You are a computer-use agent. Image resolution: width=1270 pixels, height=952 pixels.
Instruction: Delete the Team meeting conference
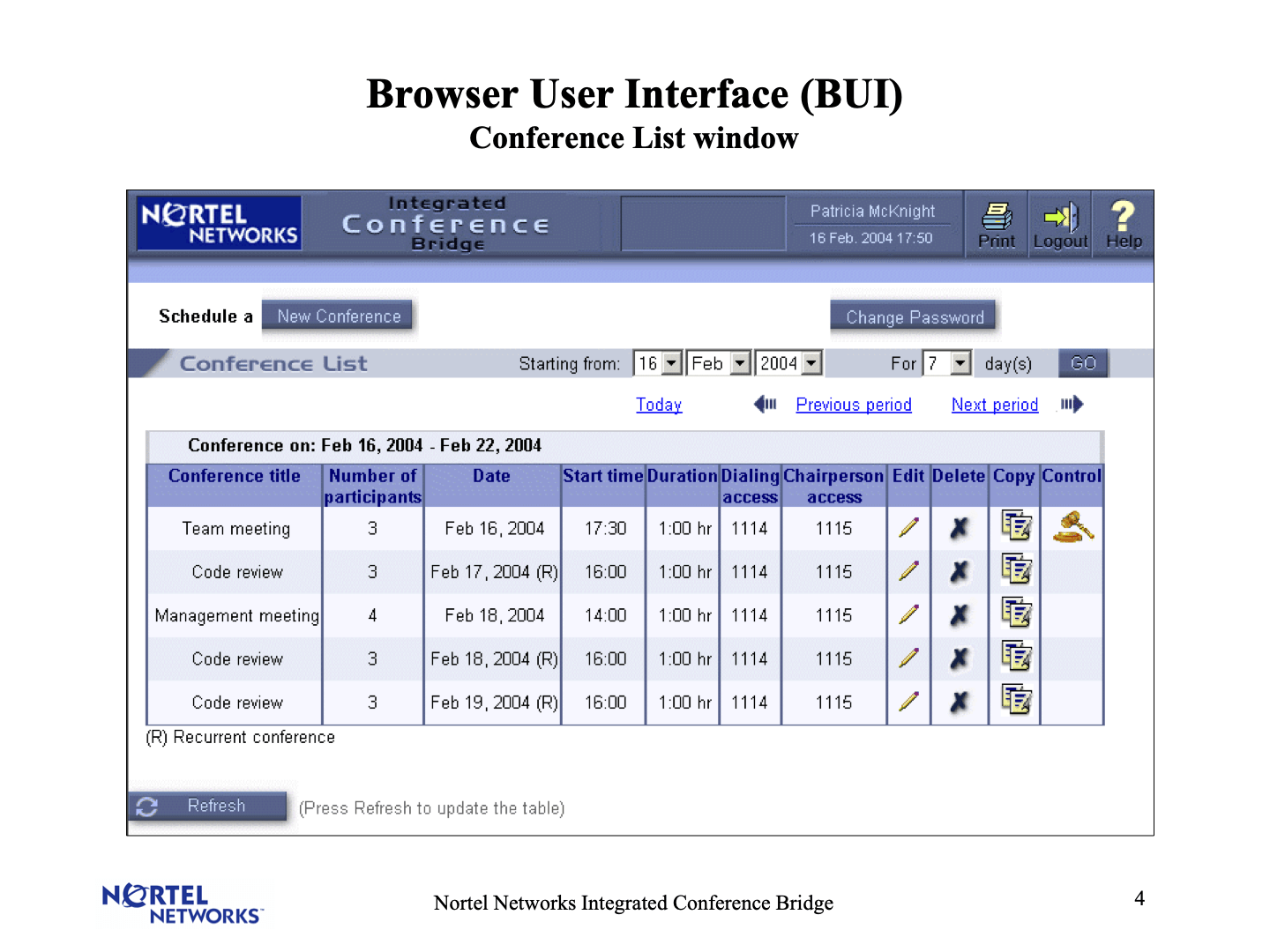959,528
